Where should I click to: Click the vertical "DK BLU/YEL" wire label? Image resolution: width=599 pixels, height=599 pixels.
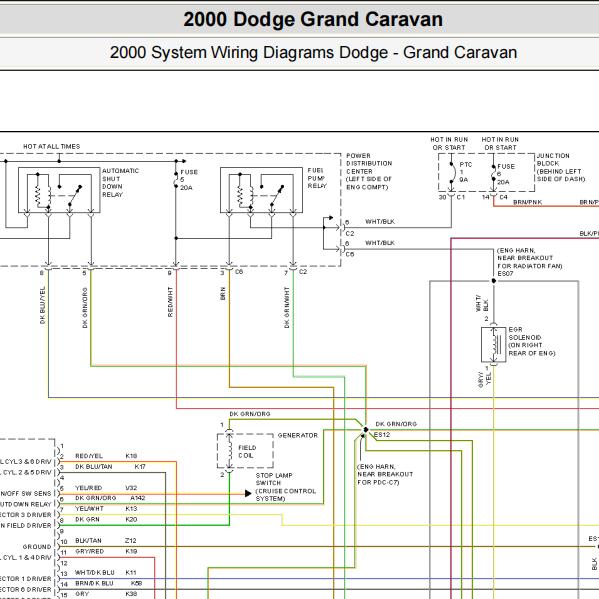click(x=42, y=305)
